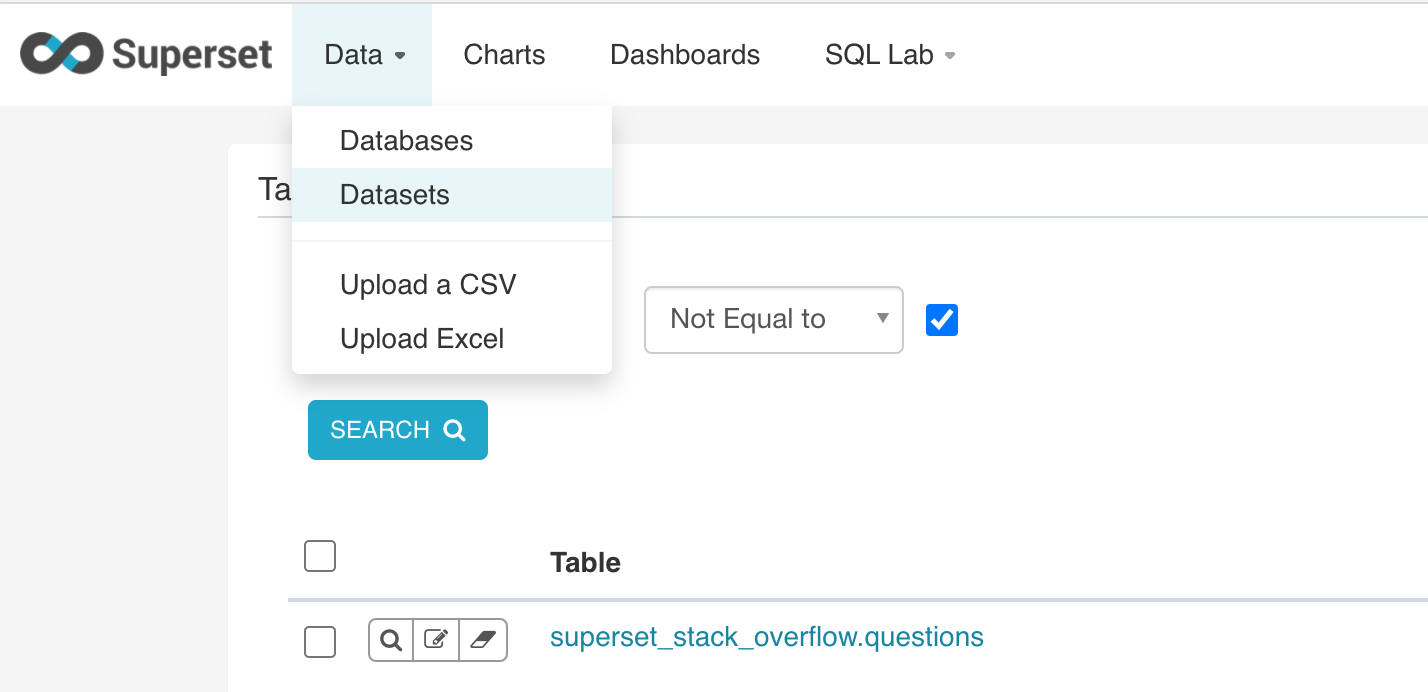Screen dimensions: 1428x692
Task: Open the Not Equal to dropdown
Action: [x=773, y=319]
